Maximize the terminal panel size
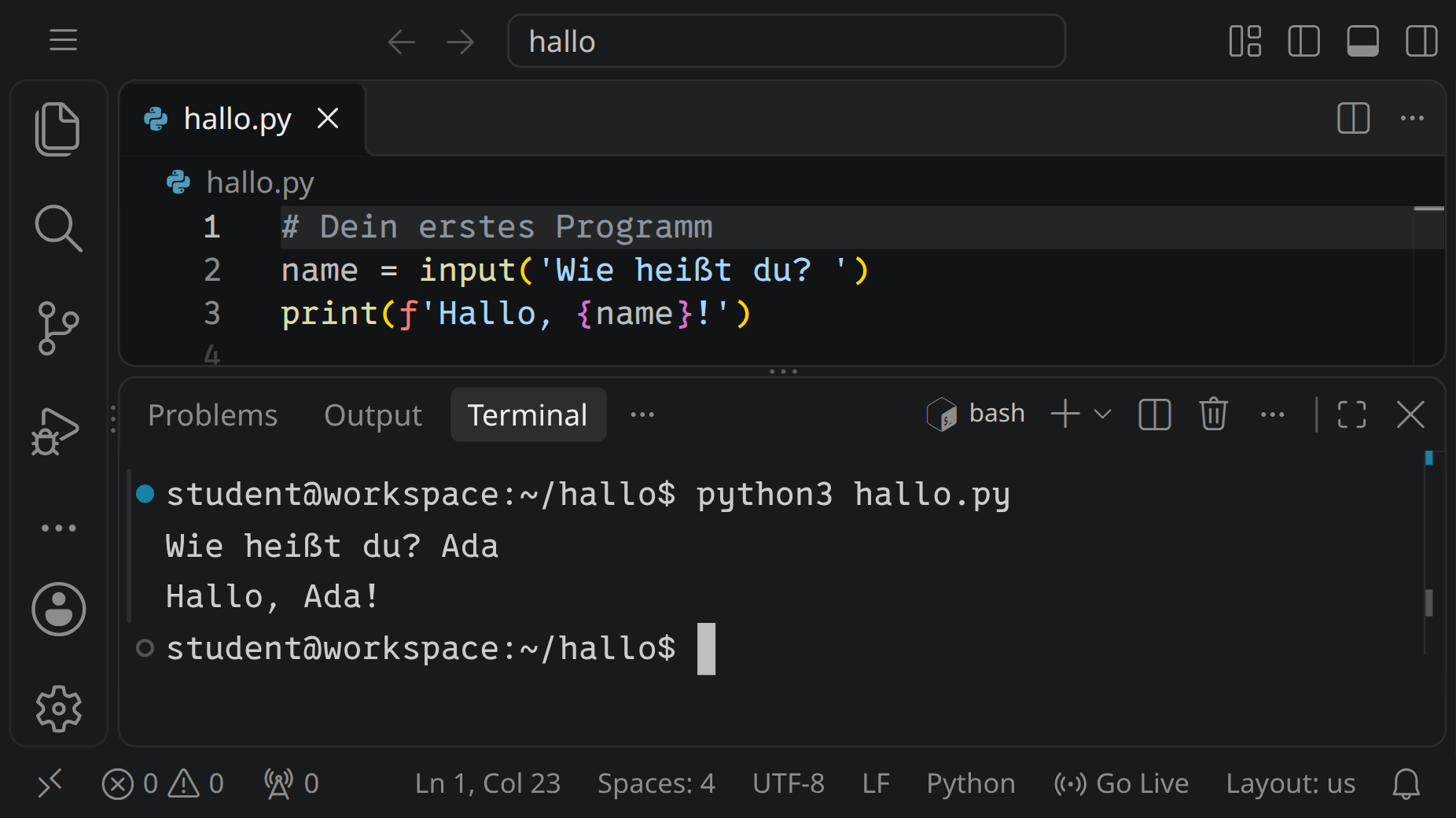 point(1352,415)
